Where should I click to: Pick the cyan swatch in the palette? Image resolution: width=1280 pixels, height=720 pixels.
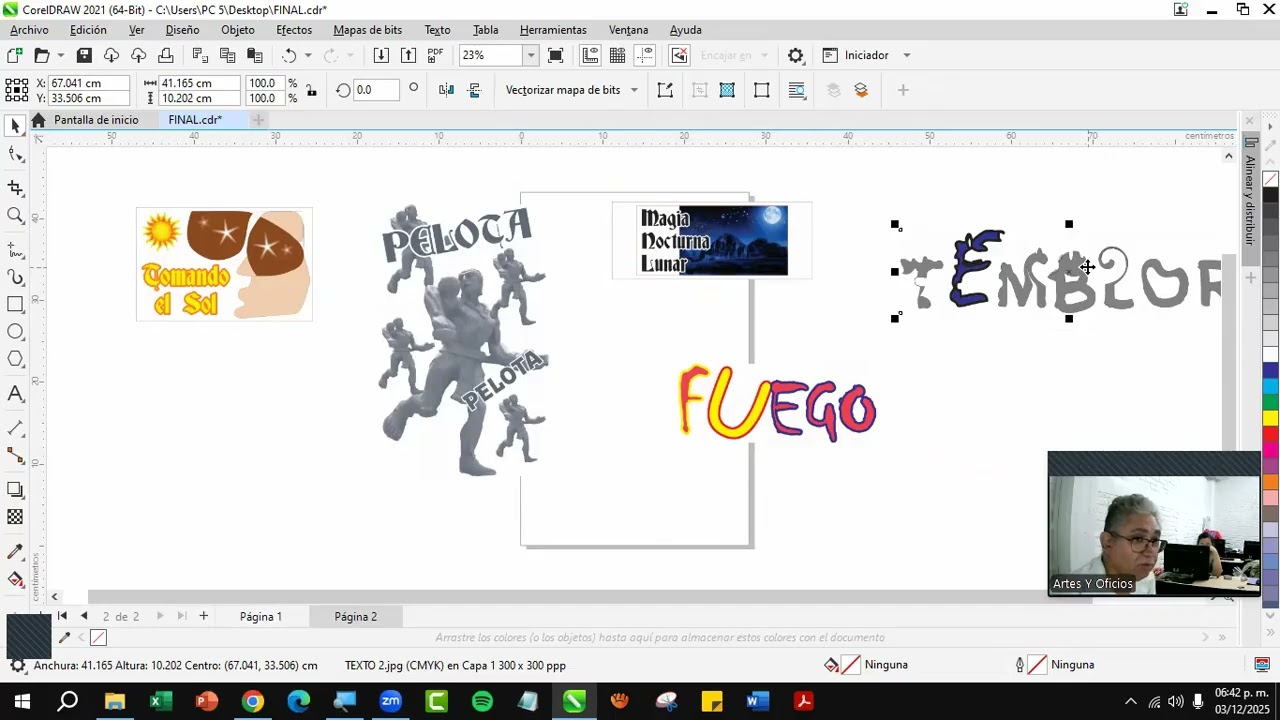1270,386
